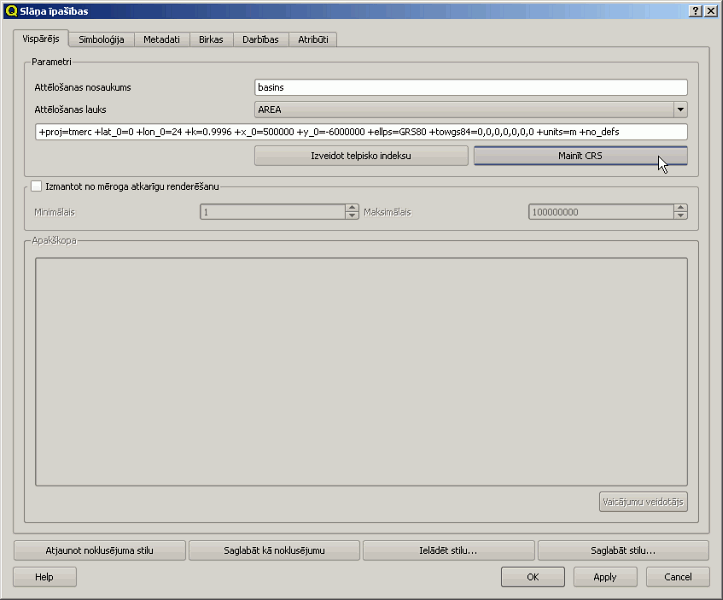Close the Slāņa īpašības window
The width and height of the screenshot is (723, 600).
point(711,11)
